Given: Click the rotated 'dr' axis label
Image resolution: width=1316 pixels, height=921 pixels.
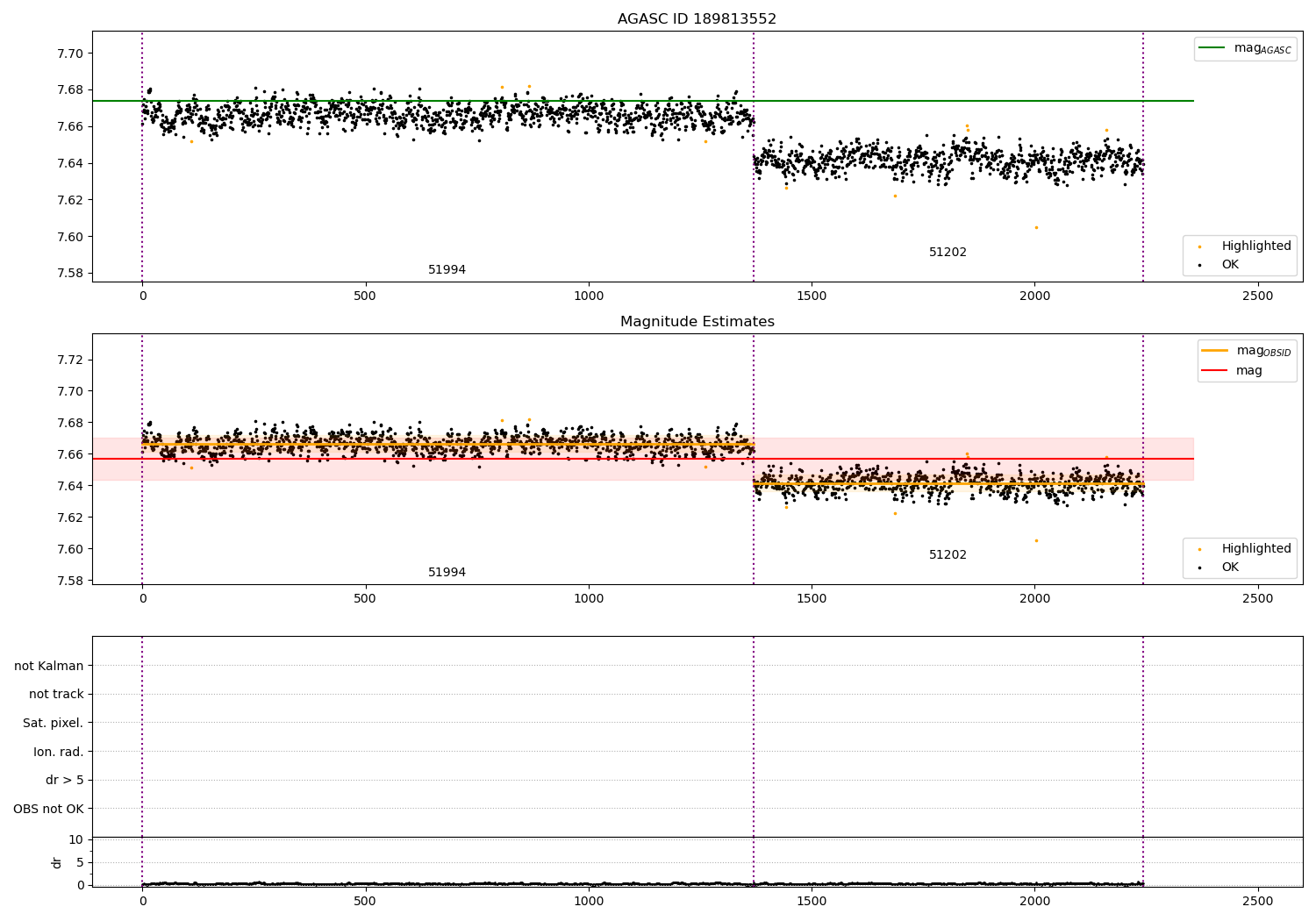Looking at the screenshot, I should pyautogui.click(x=57, y=862).
